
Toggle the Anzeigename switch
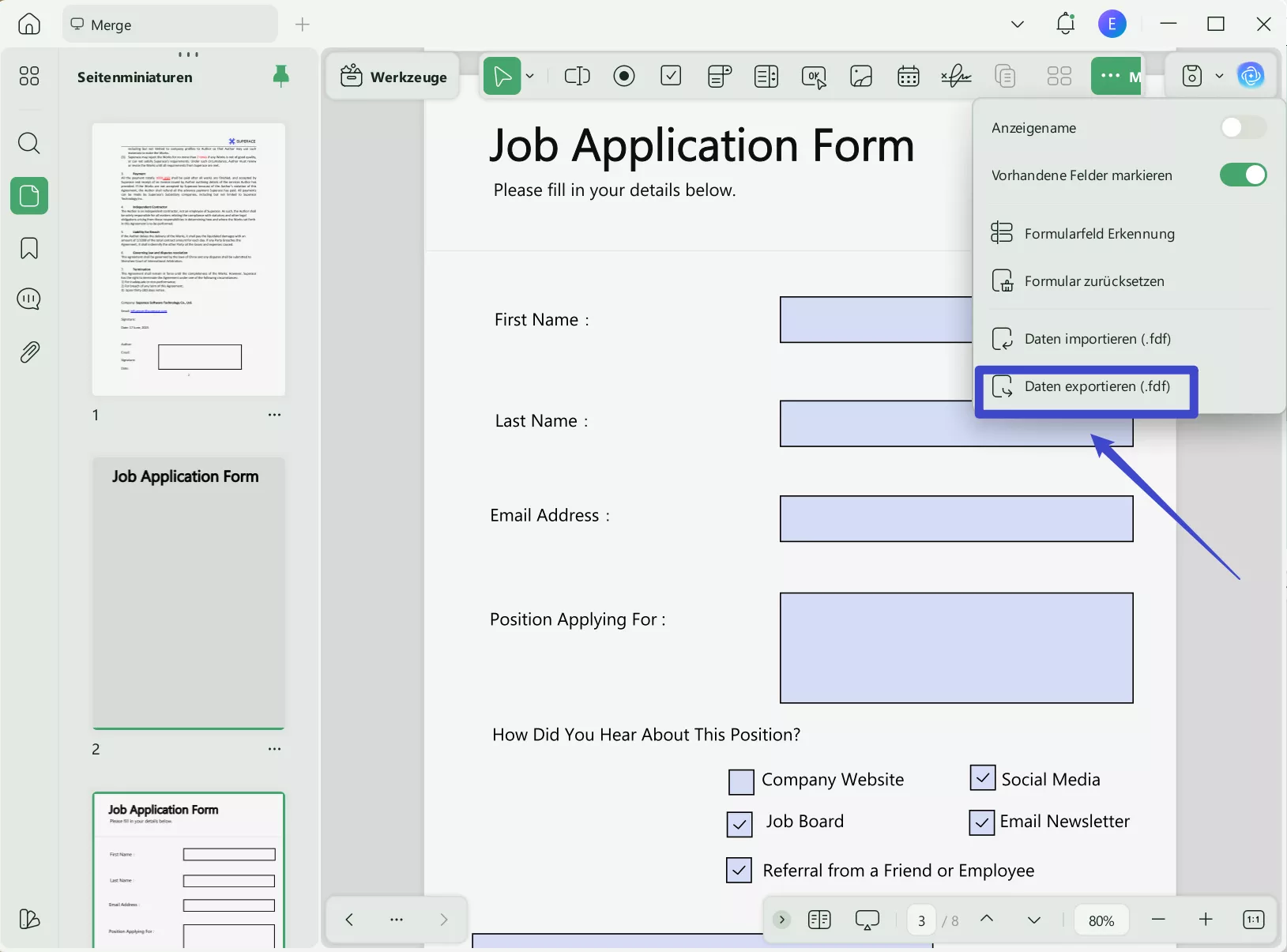coord(1243,128)
